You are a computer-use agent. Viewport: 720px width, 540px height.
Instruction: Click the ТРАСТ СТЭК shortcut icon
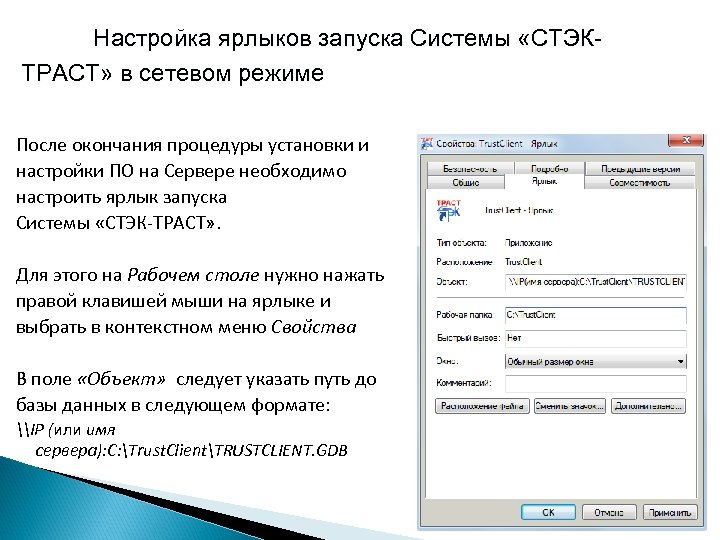point(449,210)
